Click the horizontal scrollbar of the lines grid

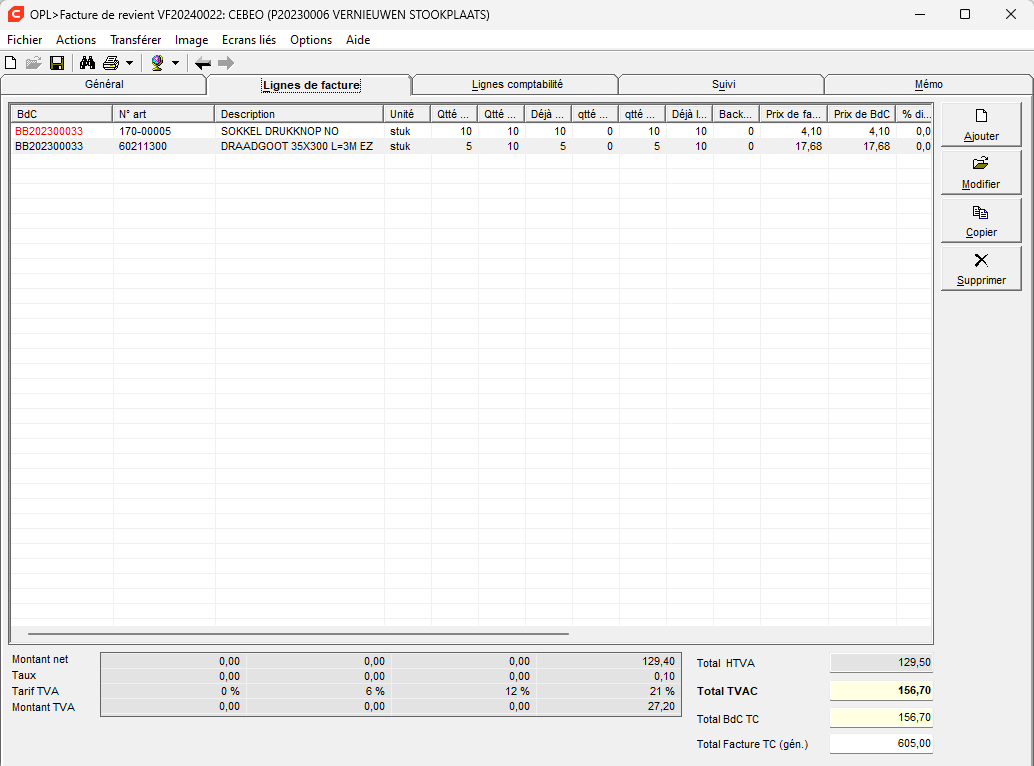298,634
